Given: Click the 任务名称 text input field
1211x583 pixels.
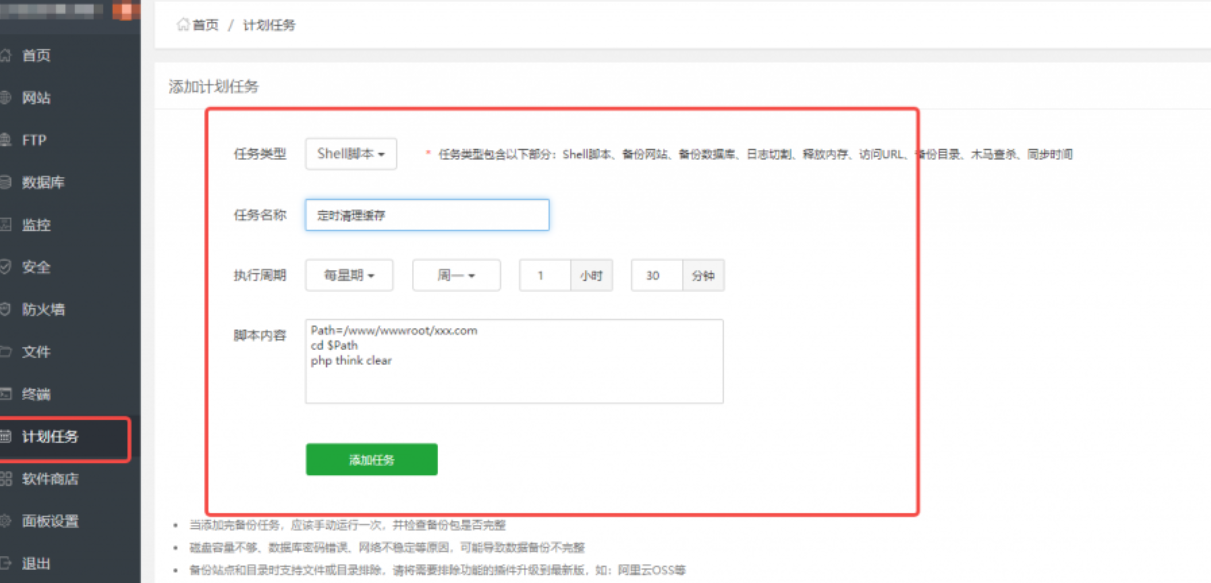Looking at the screenshot, I should click(427, 215).
